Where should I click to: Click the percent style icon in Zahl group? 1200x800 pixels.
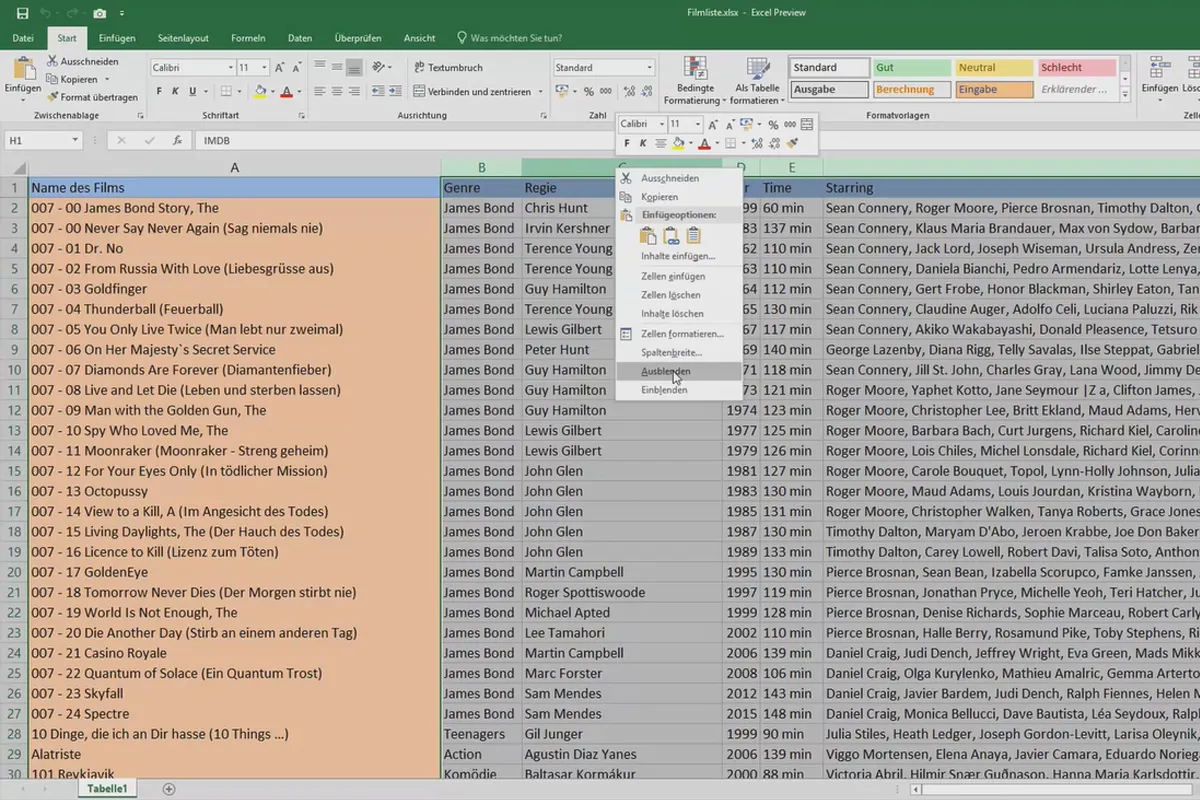590,92
